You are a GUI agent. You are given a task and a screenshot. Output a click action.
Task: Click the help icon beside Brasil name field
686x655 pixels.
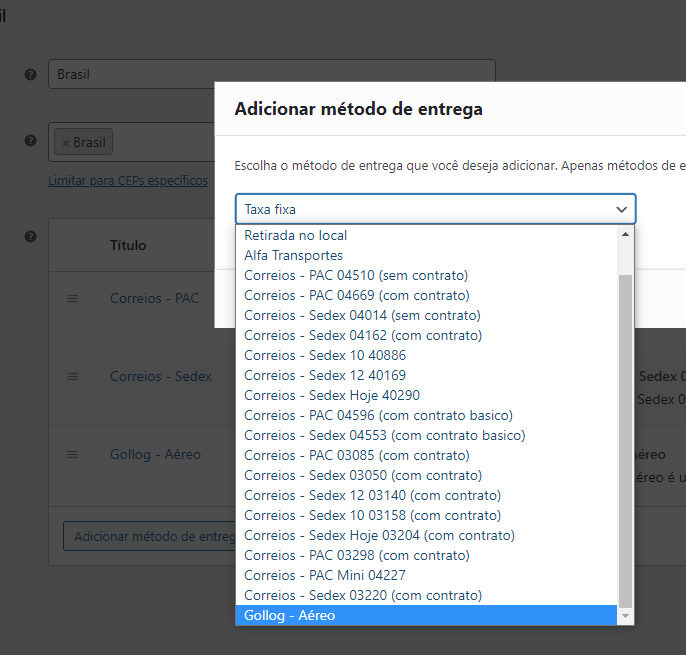click(31, 75)
